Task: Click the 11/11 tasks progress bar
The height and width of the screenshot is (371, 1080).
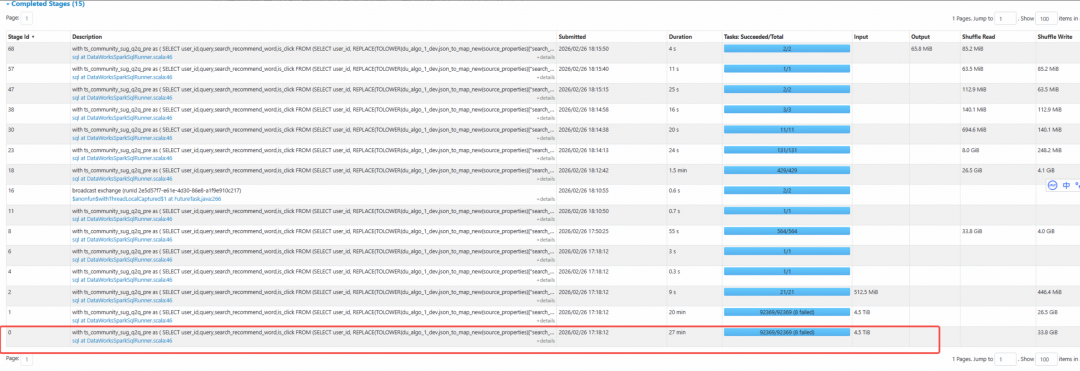Action: coord(786,129)
